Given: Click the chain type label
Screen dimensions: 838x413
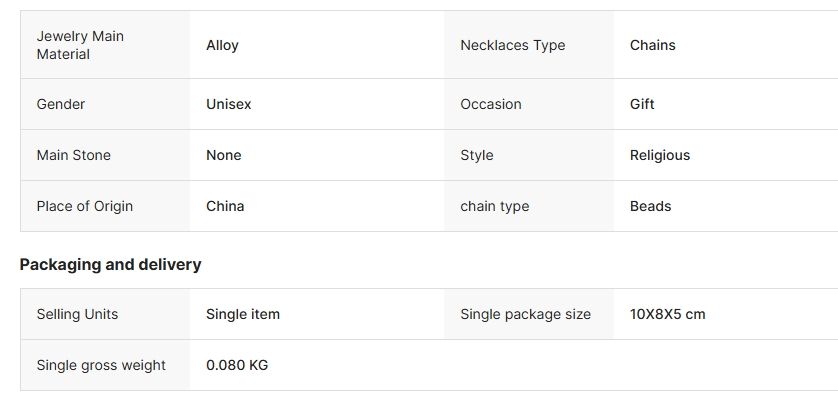Looking at the screenshot, I should (494, 206).
